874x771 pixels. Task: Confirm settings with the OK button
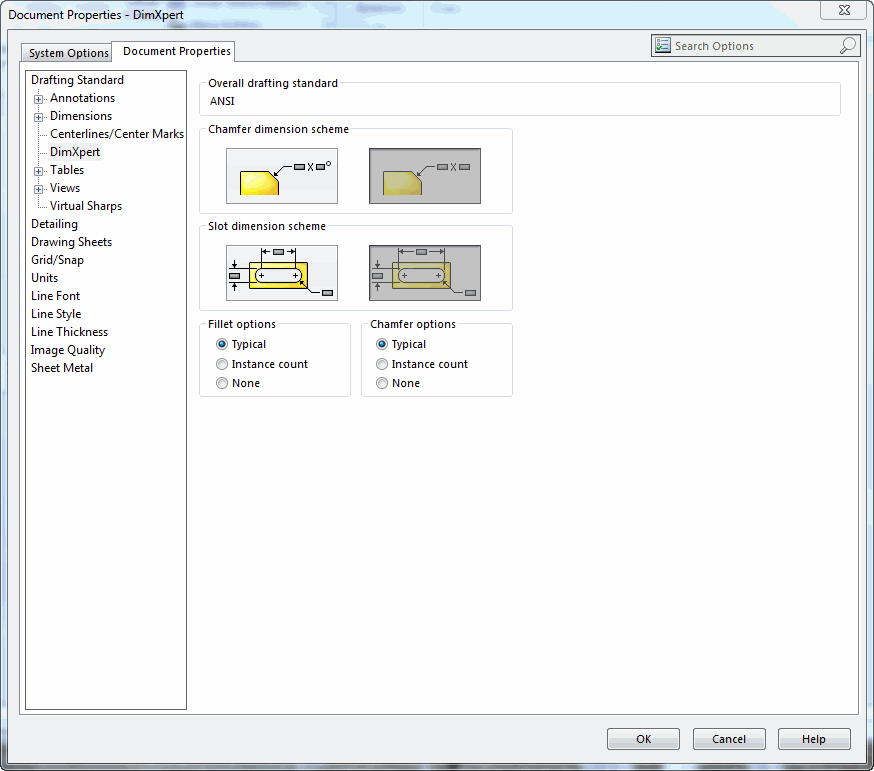[643, 739]
